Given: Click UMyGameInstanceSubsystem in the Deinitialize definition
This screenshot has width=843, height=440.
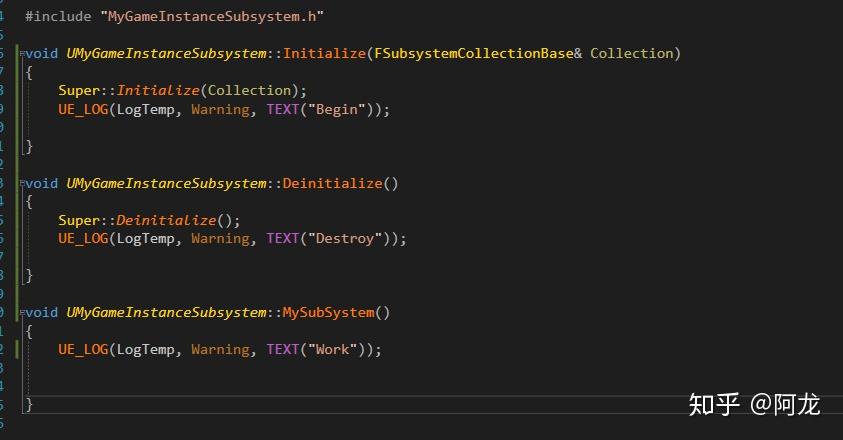Looking at the screenshot, I should coord(166,183).
